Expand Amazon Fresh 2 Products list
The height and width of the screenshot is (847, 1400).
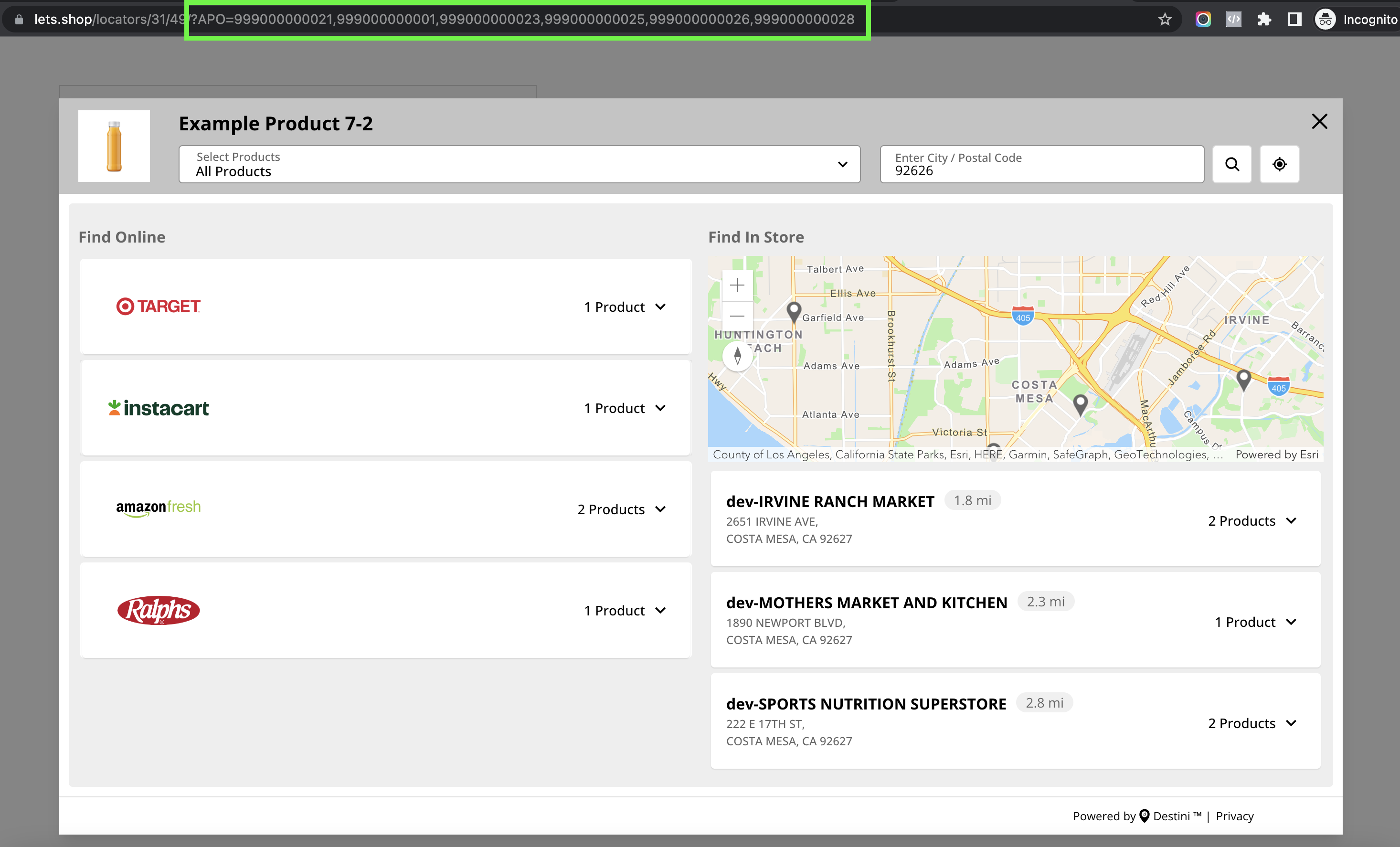[621, 509]
